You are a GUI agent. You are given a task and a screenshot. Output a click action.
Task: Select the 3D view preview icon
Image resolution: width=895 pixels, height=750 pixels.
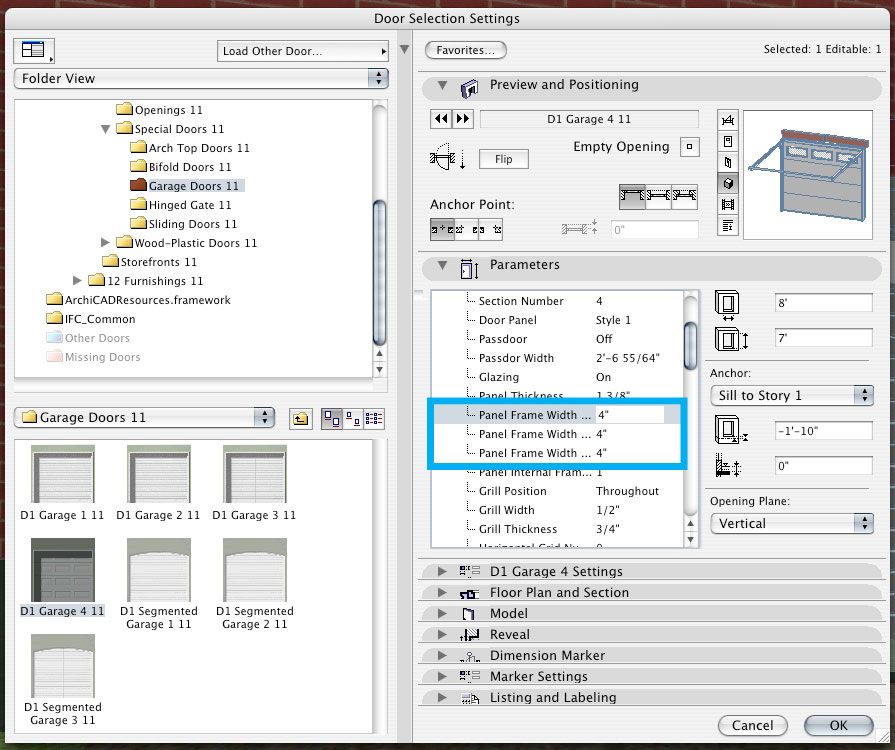(728, 183)
